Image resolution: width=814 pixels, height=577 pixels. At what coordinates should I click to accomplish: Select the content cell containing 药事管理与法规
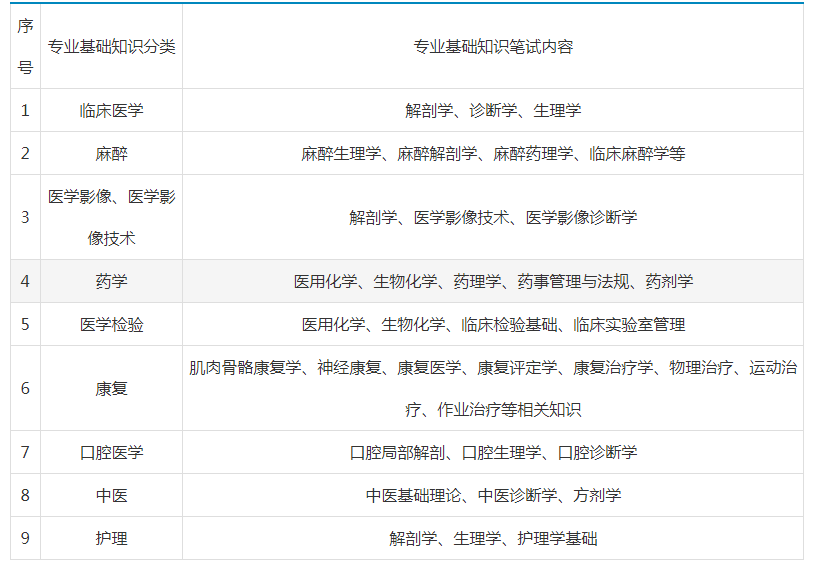(x=493, y=282)
